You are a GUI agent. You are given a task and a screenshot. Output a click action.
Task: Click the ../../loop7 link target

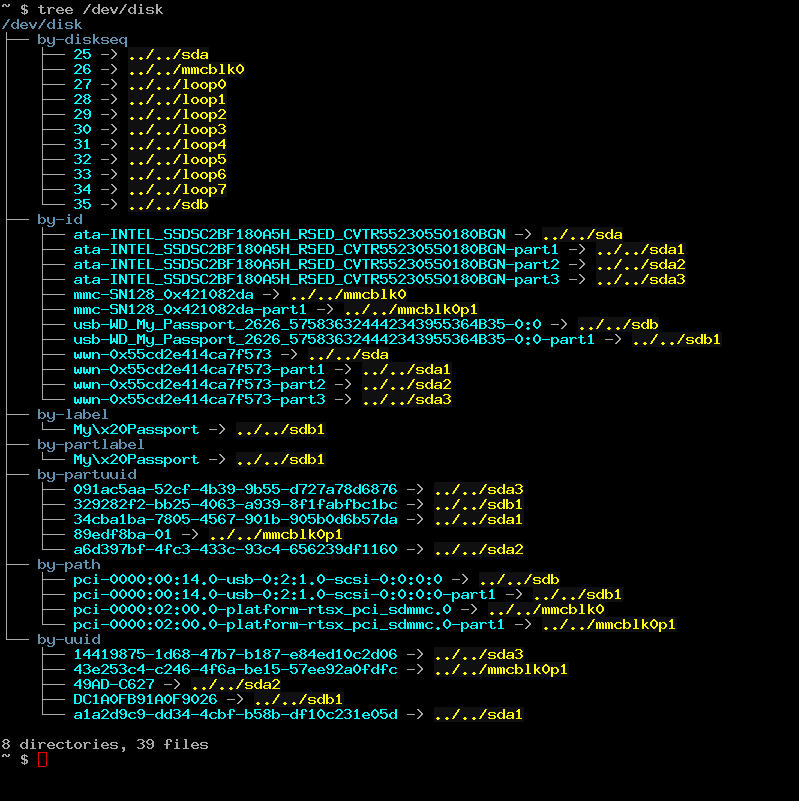point(177,190)
